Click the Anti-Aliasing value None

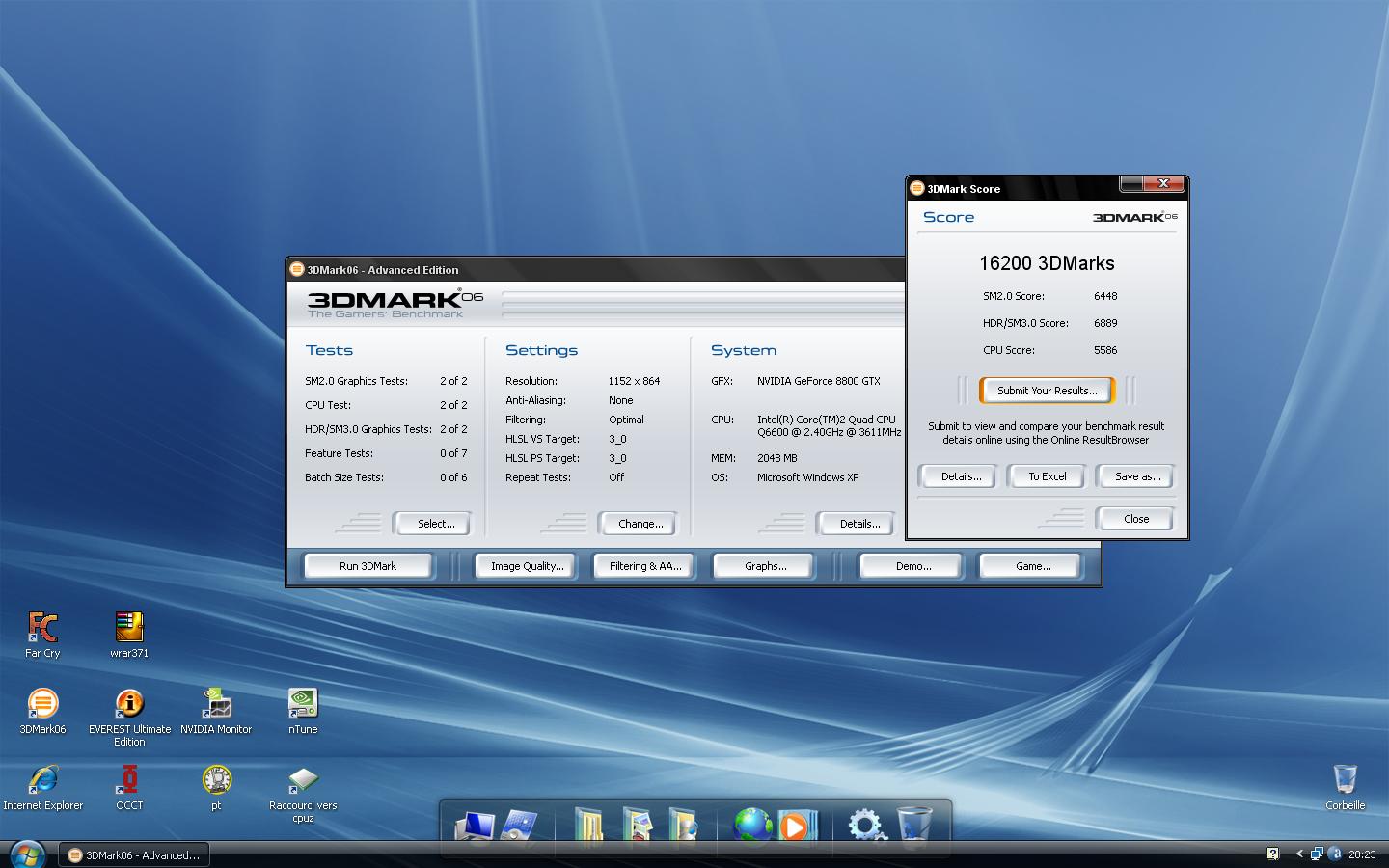[620, 400]
